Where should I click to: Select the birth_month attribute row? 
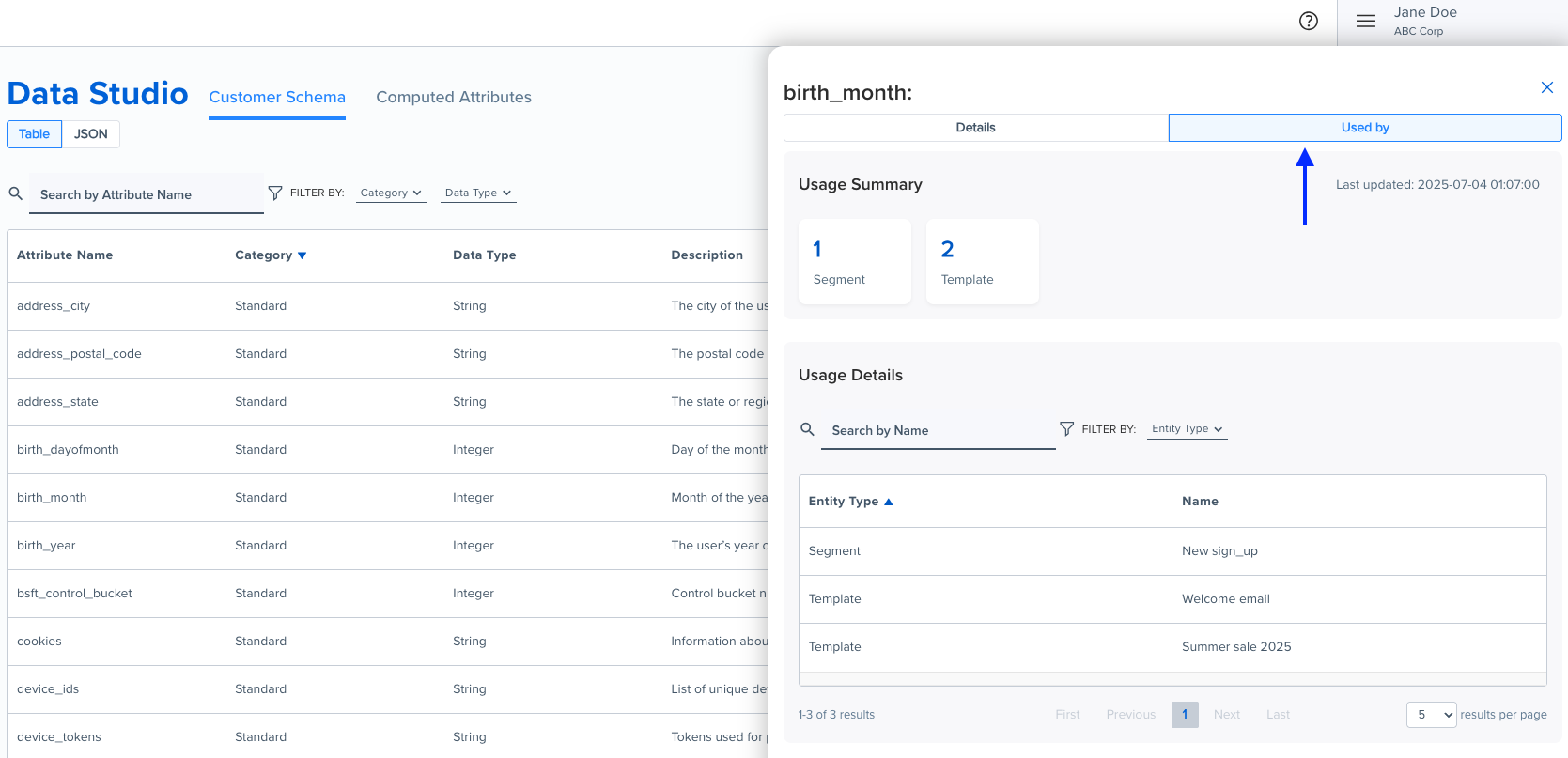pyautogui.click(x=388, y=498)
